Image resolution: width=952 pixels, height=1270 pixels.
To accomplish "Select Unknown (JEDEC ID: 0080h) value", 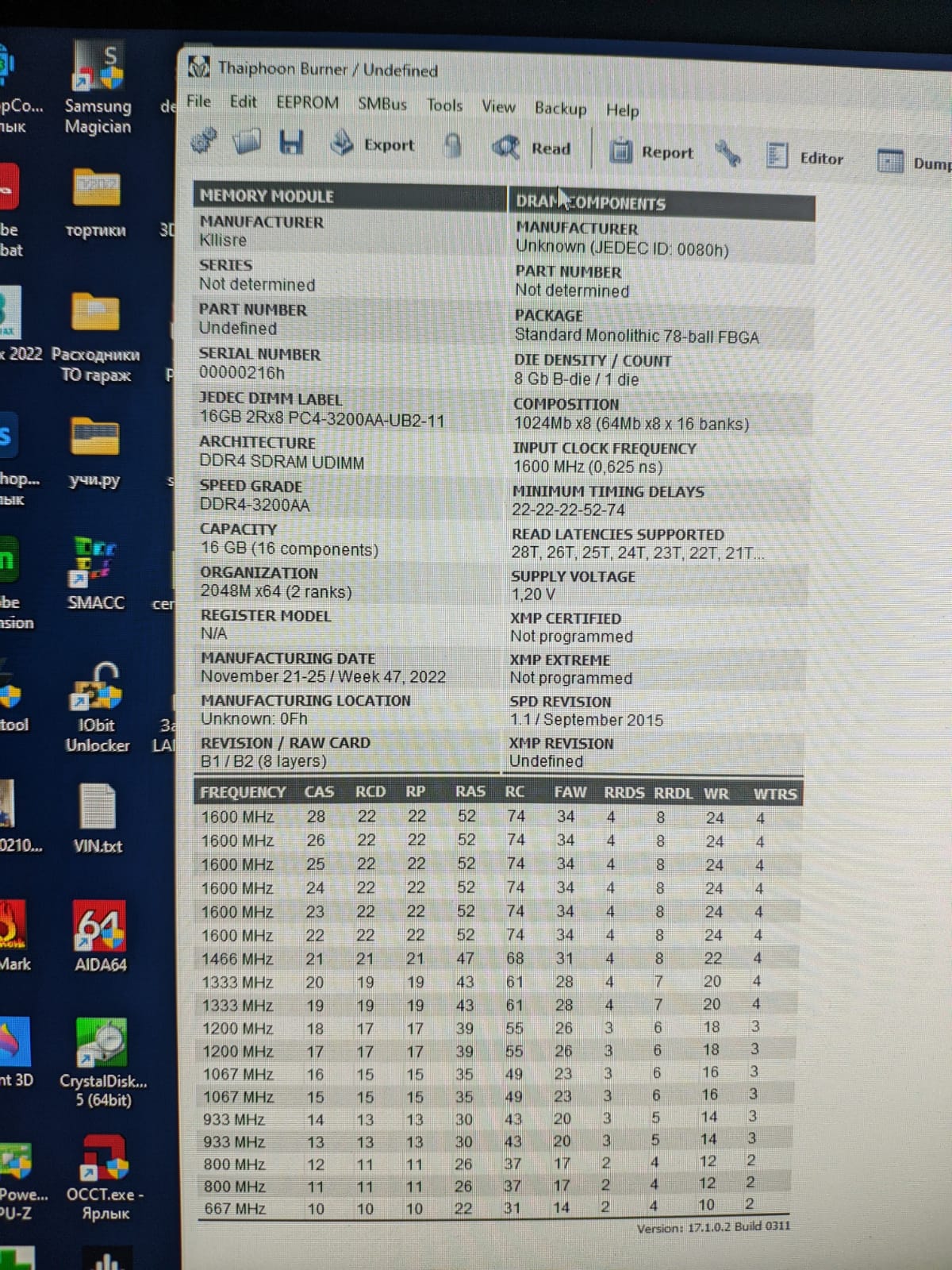I will 622,248.
